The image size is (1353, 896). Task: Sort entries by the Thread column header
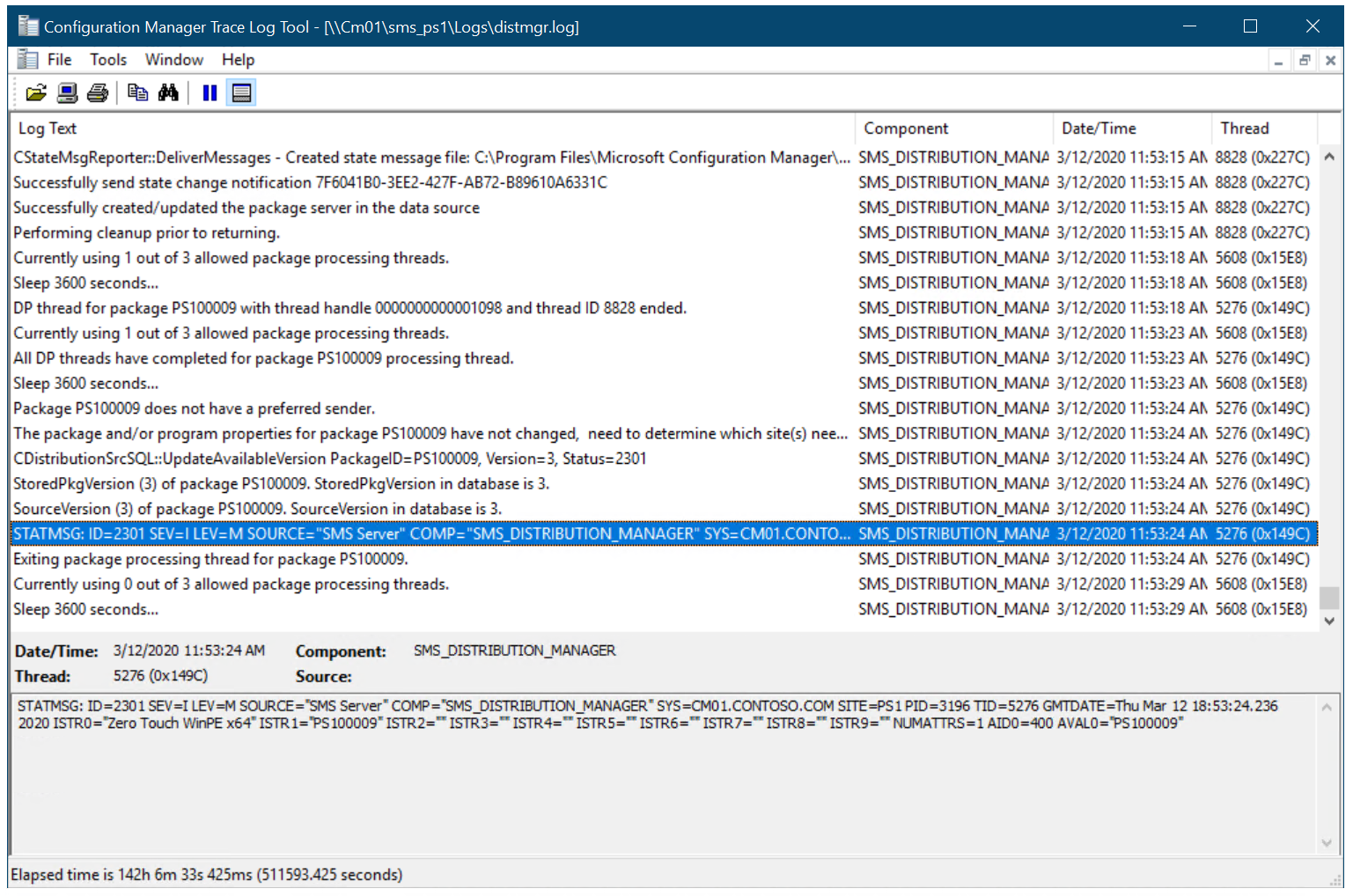click(x=1244, y=128)
